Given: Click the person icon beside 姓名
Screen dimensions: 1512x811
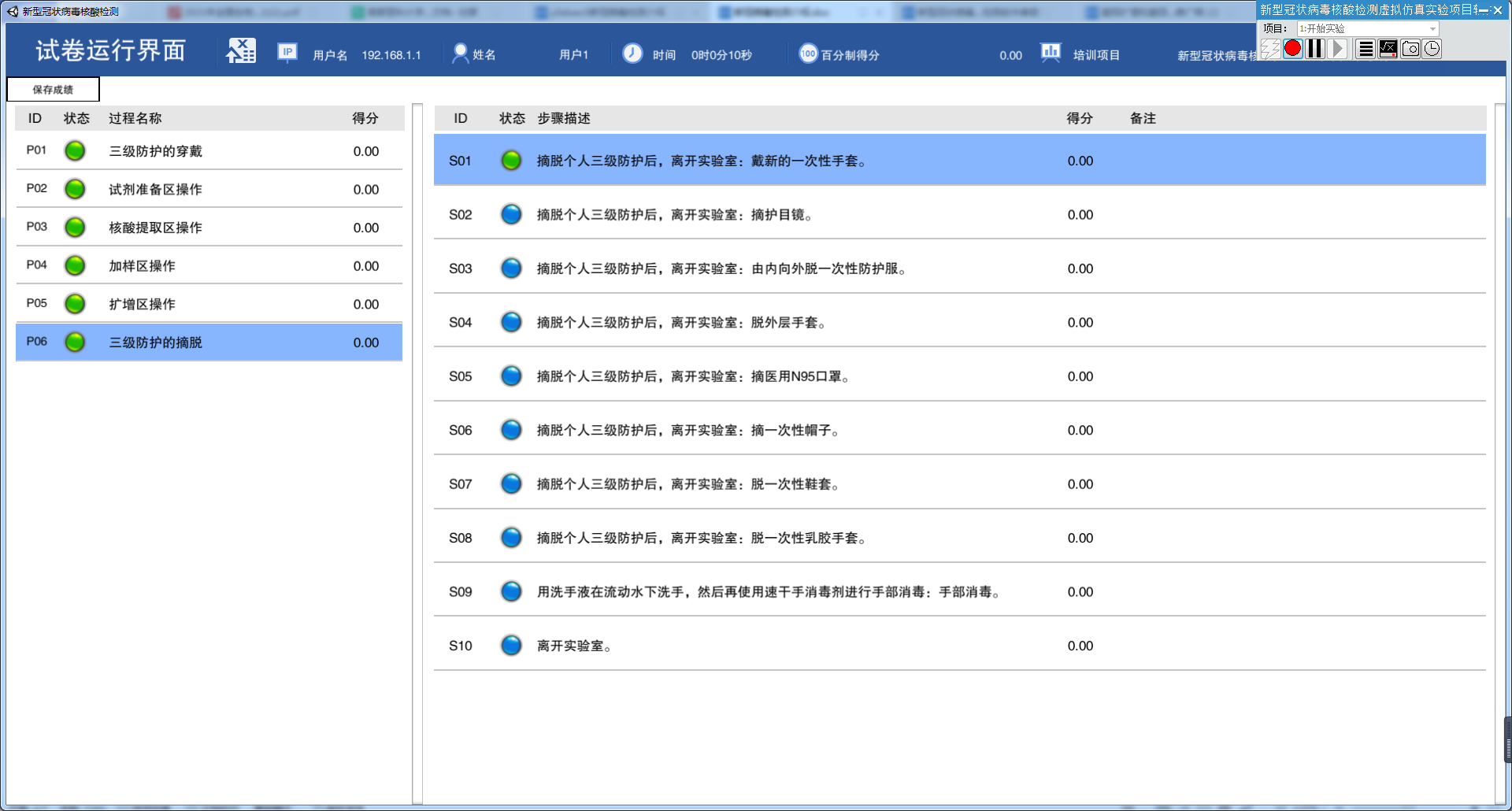Looking at the screenshot, I should click(460, 54).
